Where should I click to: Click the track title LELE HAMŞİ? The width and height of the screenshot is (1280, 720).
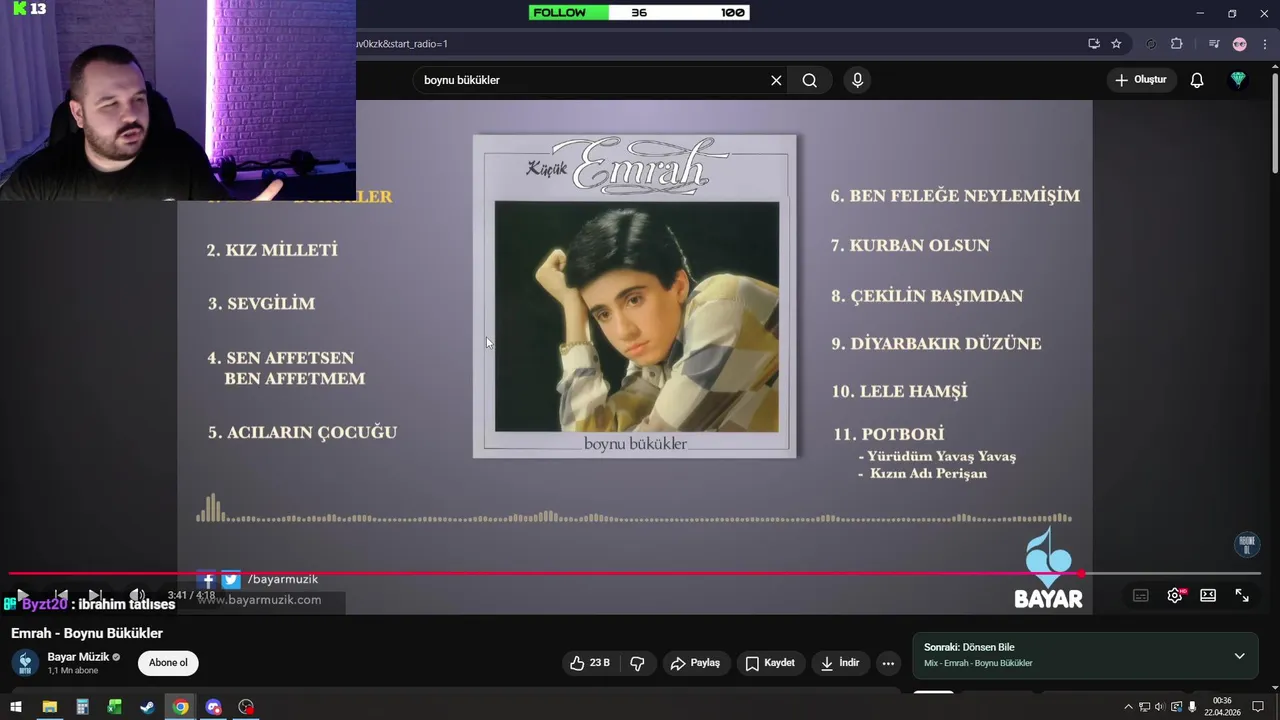(x=913, y=391)
